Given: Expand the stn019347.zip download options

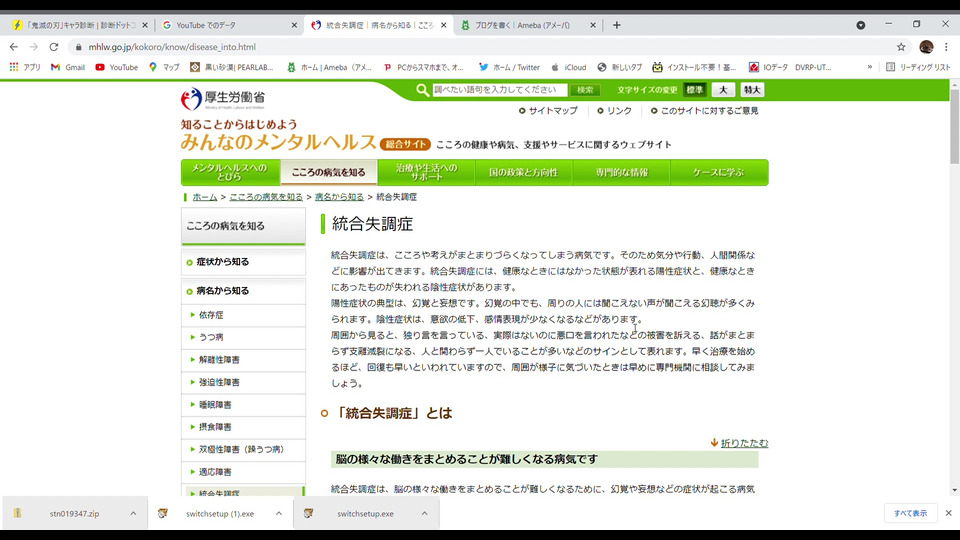Looking at the screenshot, I should click(133, 514).
